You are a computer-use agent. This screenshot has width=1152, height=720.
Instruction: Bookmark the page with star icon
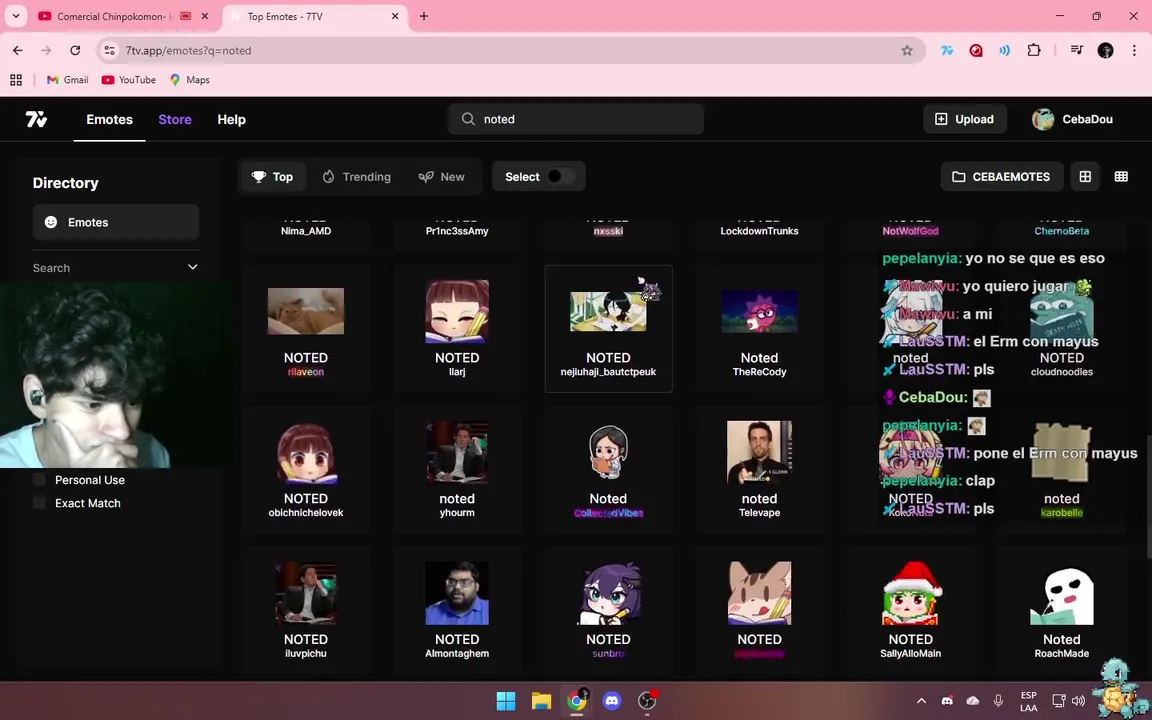[907, 50]
